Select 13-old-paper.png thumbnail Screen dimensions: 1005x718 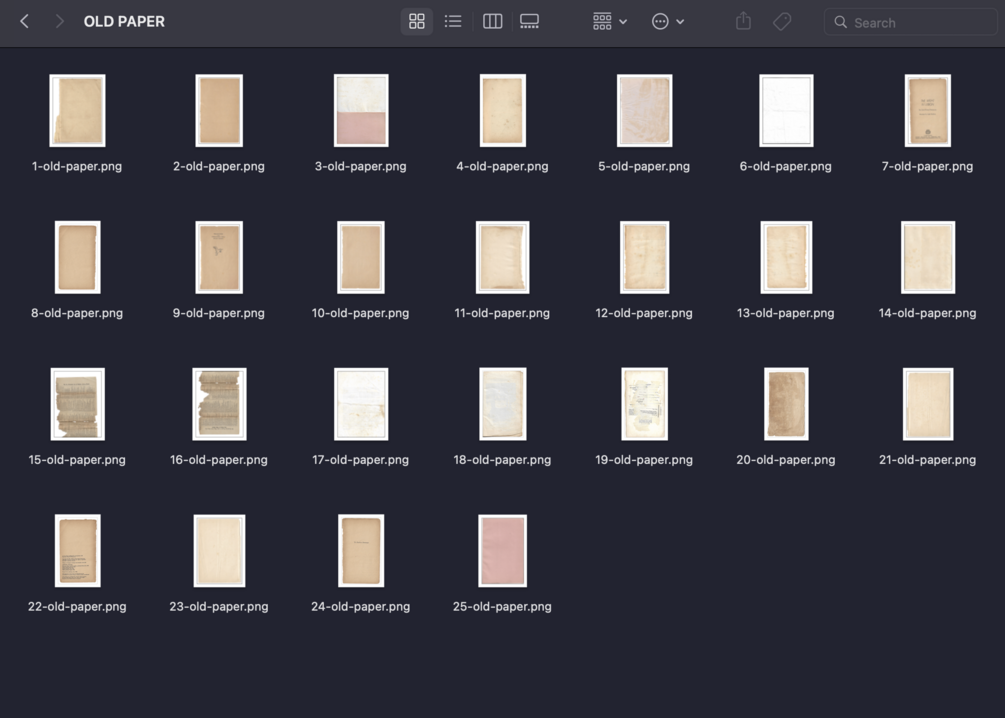(x=786, y=257)
